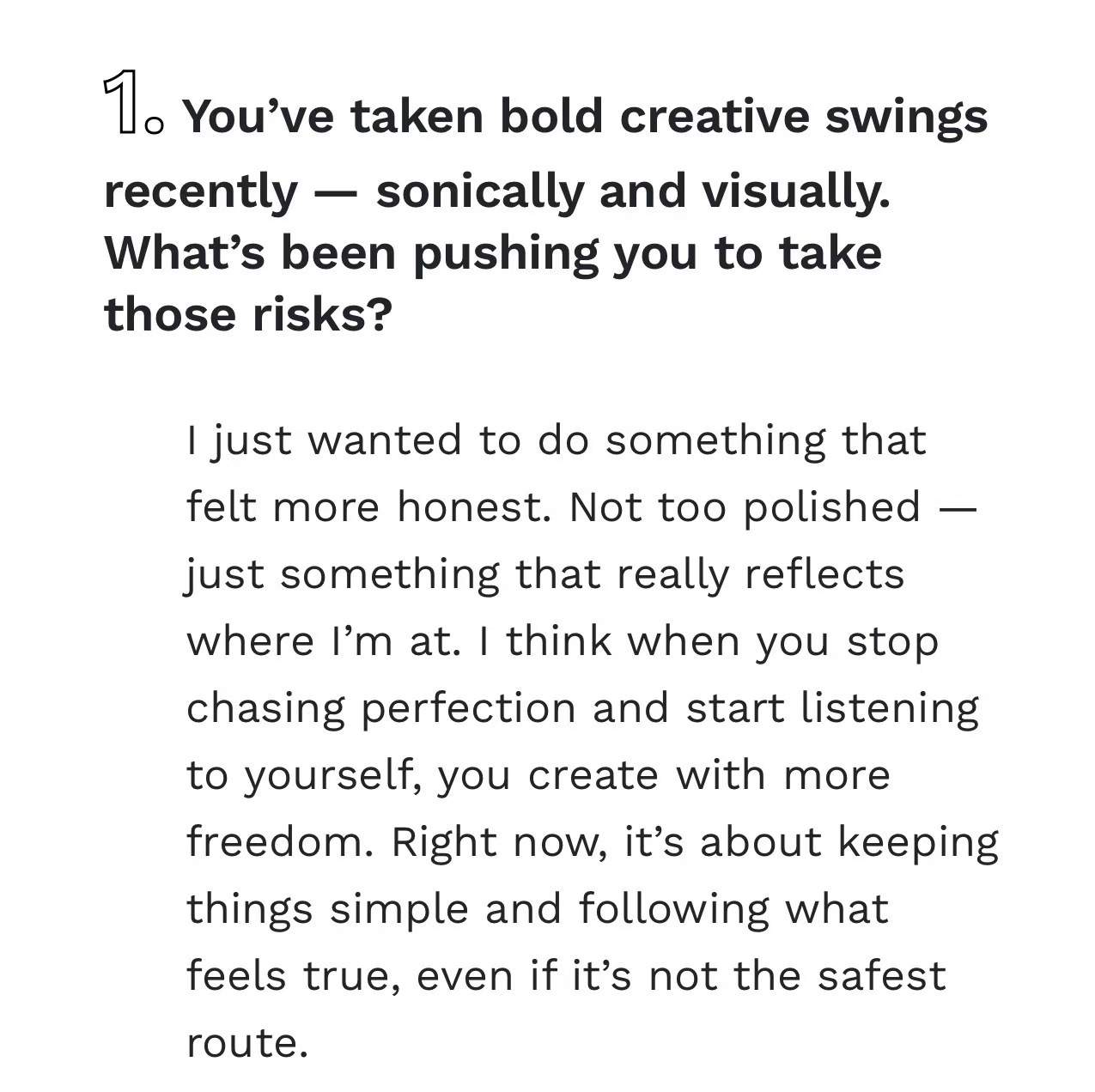Click the word "chasing" in the paragraph

coord(265,709)
